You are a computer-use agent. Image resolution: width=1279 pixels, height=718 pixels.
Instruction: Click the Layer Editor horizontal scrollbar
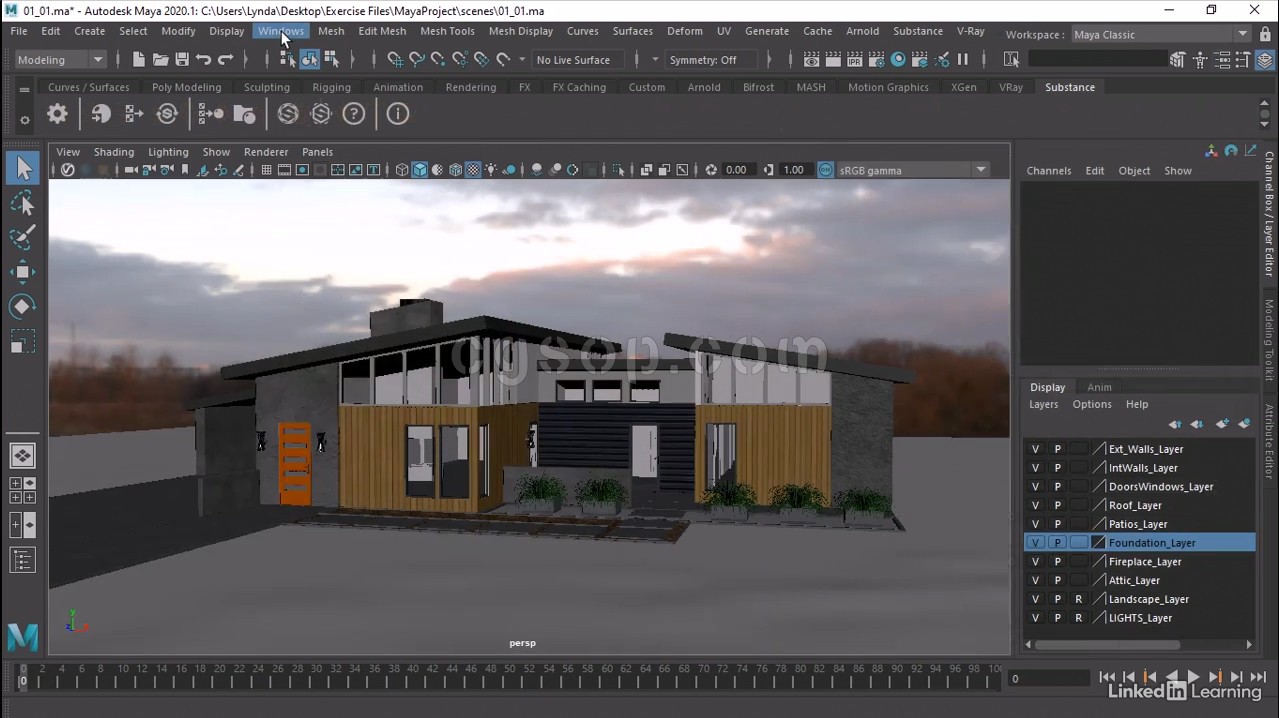tap(1139, 645)
